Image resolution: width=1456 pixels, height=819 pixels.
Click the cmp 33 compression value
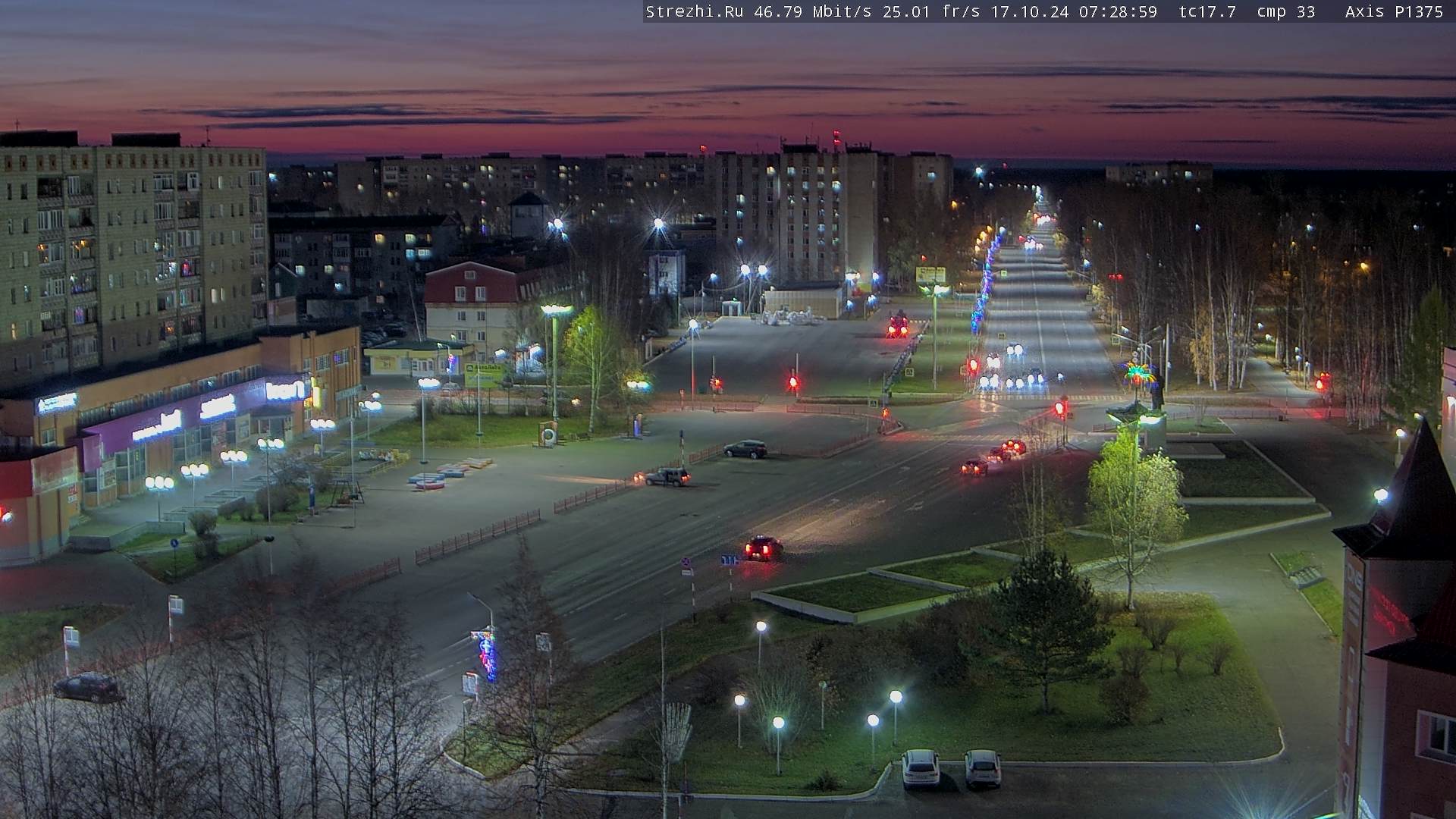[1286, 11]
